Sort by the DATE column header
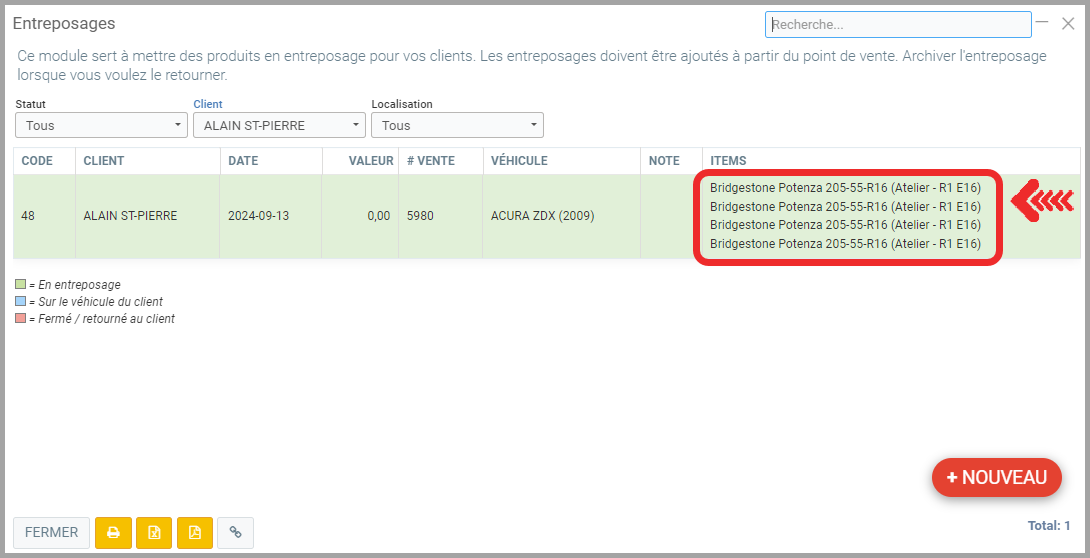 pyautogui.click(x=243, y=161)
